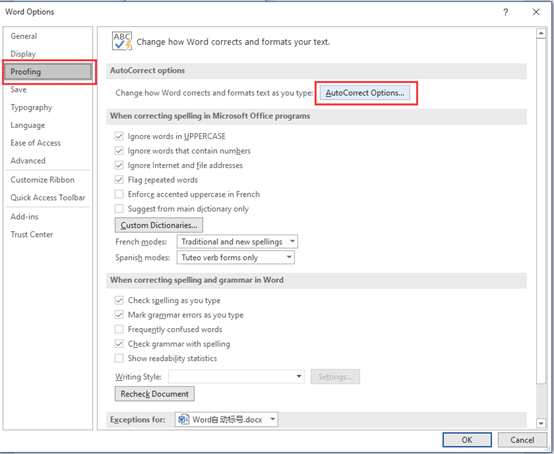Open the French modes dropdown
Screen dimensions: 554x454
237,242
